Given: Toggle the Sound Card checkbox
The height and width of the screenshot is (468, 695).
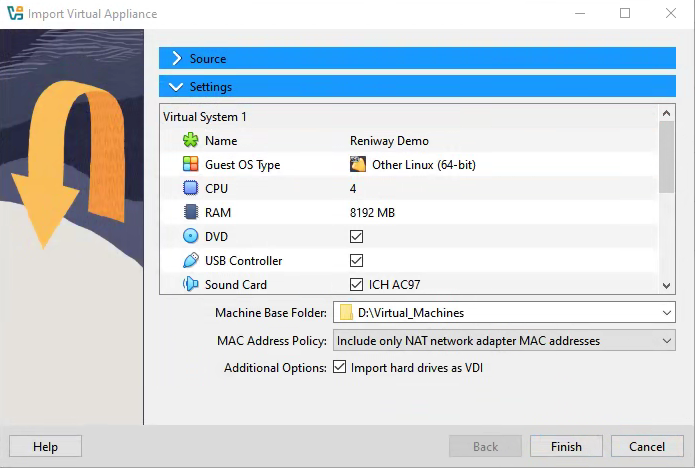Looking at the screenshot, I should tap(356, 284).
